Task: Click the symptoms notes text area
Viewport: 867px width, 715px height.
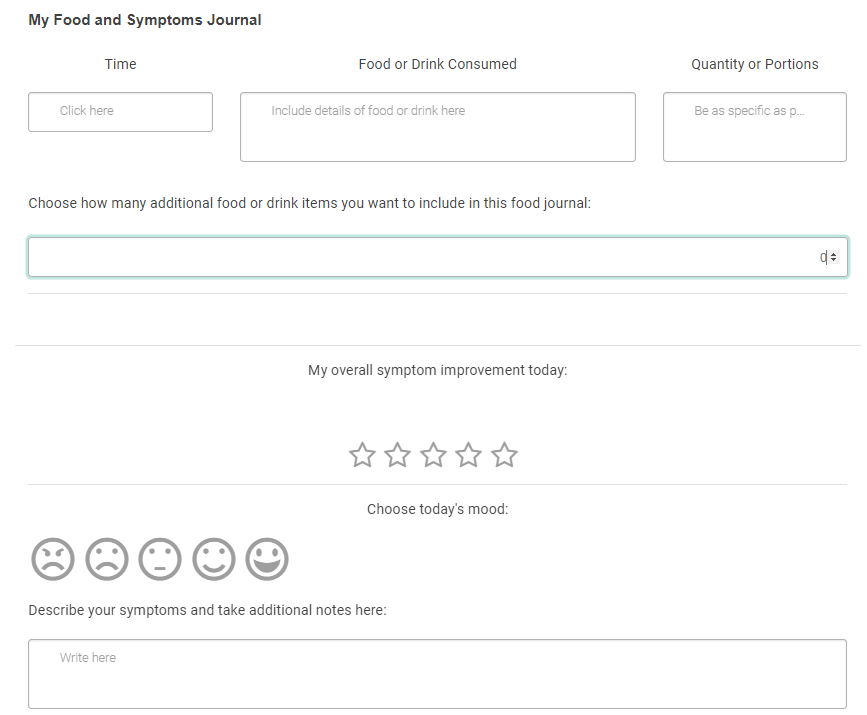Action: tap(437, 673)
